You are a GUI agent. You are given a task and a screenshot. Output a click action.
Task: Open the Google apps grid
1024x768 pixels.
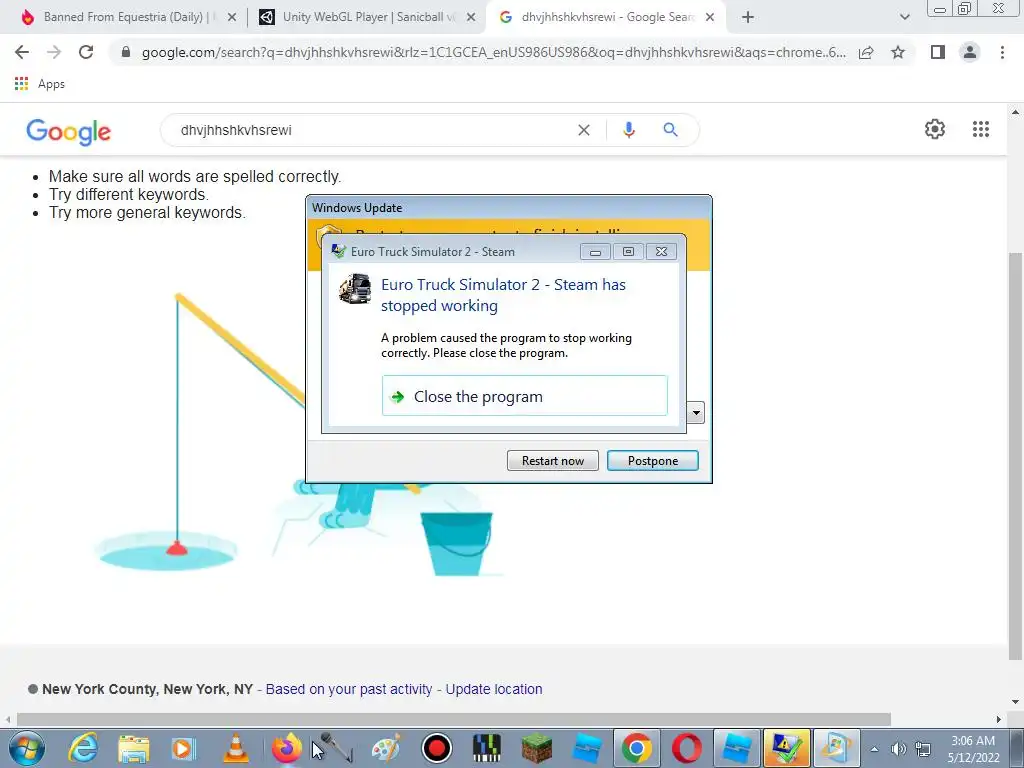click(x=981, y=129)
